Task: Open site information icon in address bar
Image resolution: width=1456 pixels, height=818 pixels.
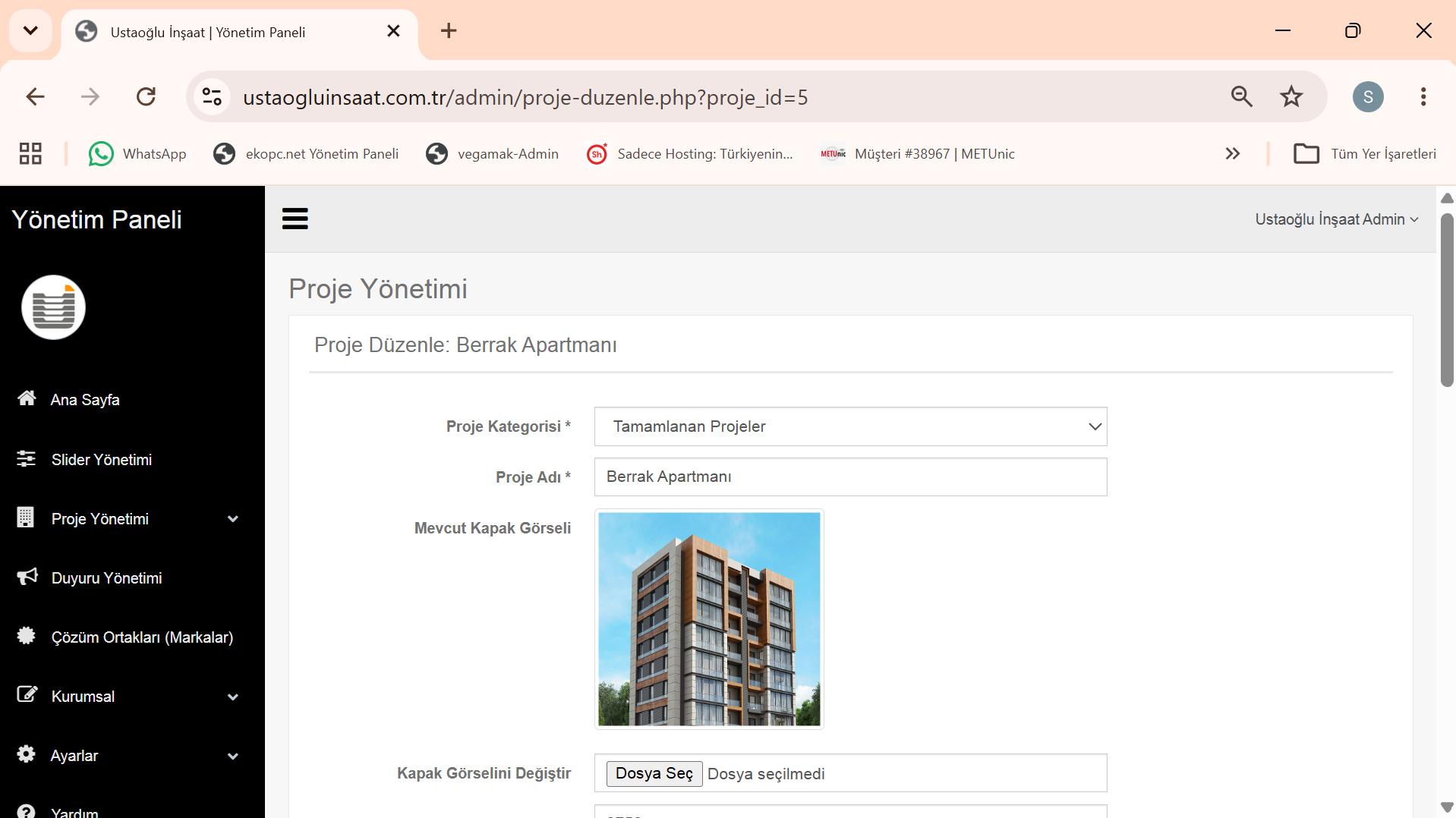Action: point(213,96)
